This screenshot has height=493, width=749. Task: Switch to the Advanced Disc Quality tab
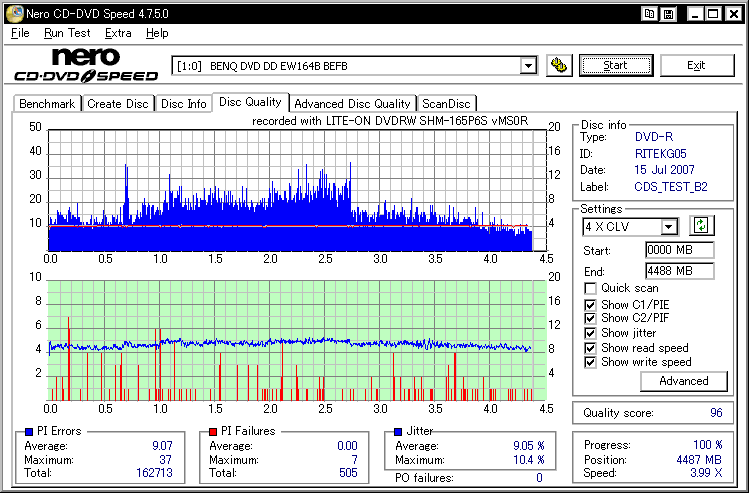(353, 104)
